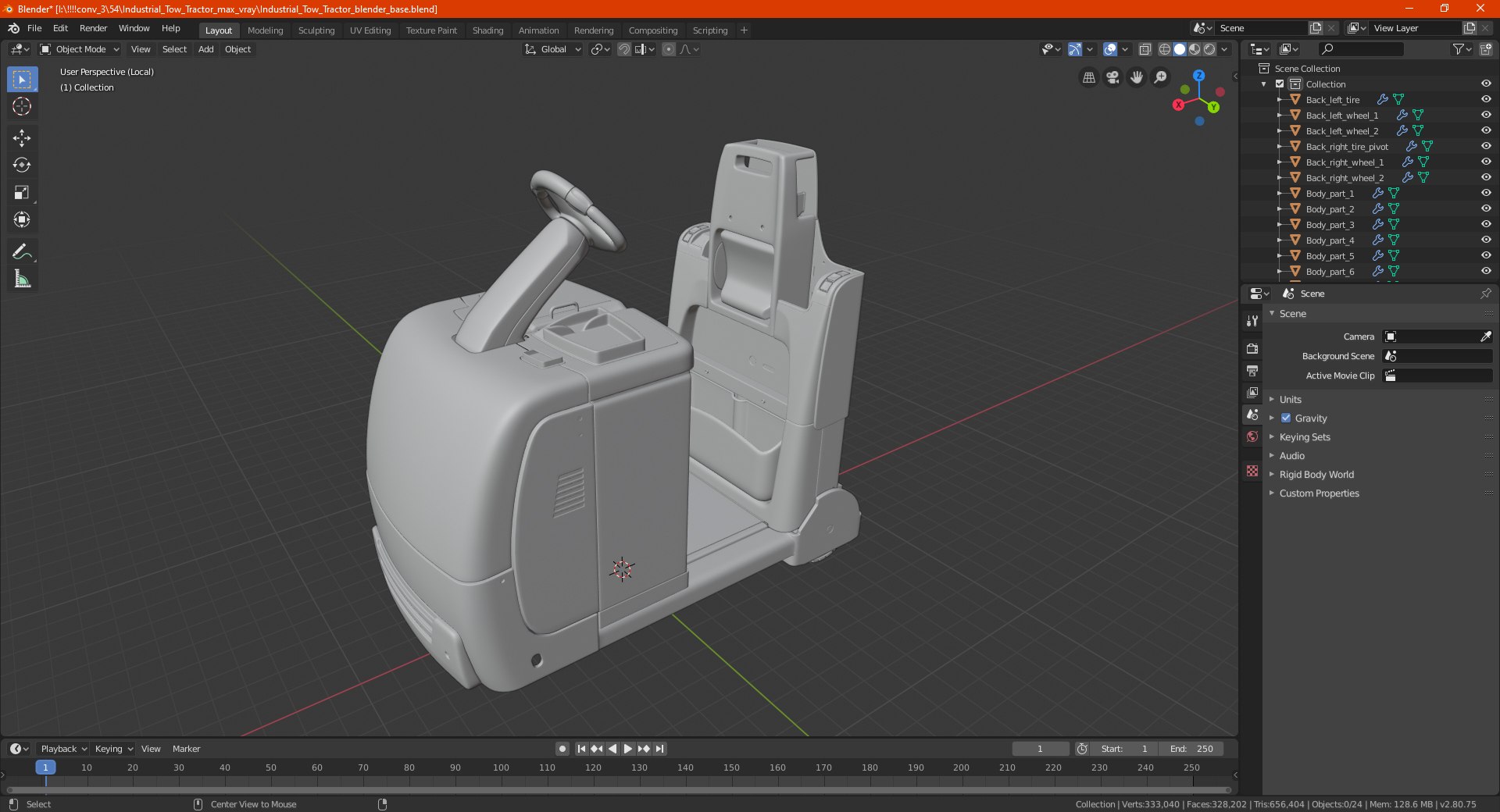Activate the 3D Cursor tool

click(x=22, y=106)
